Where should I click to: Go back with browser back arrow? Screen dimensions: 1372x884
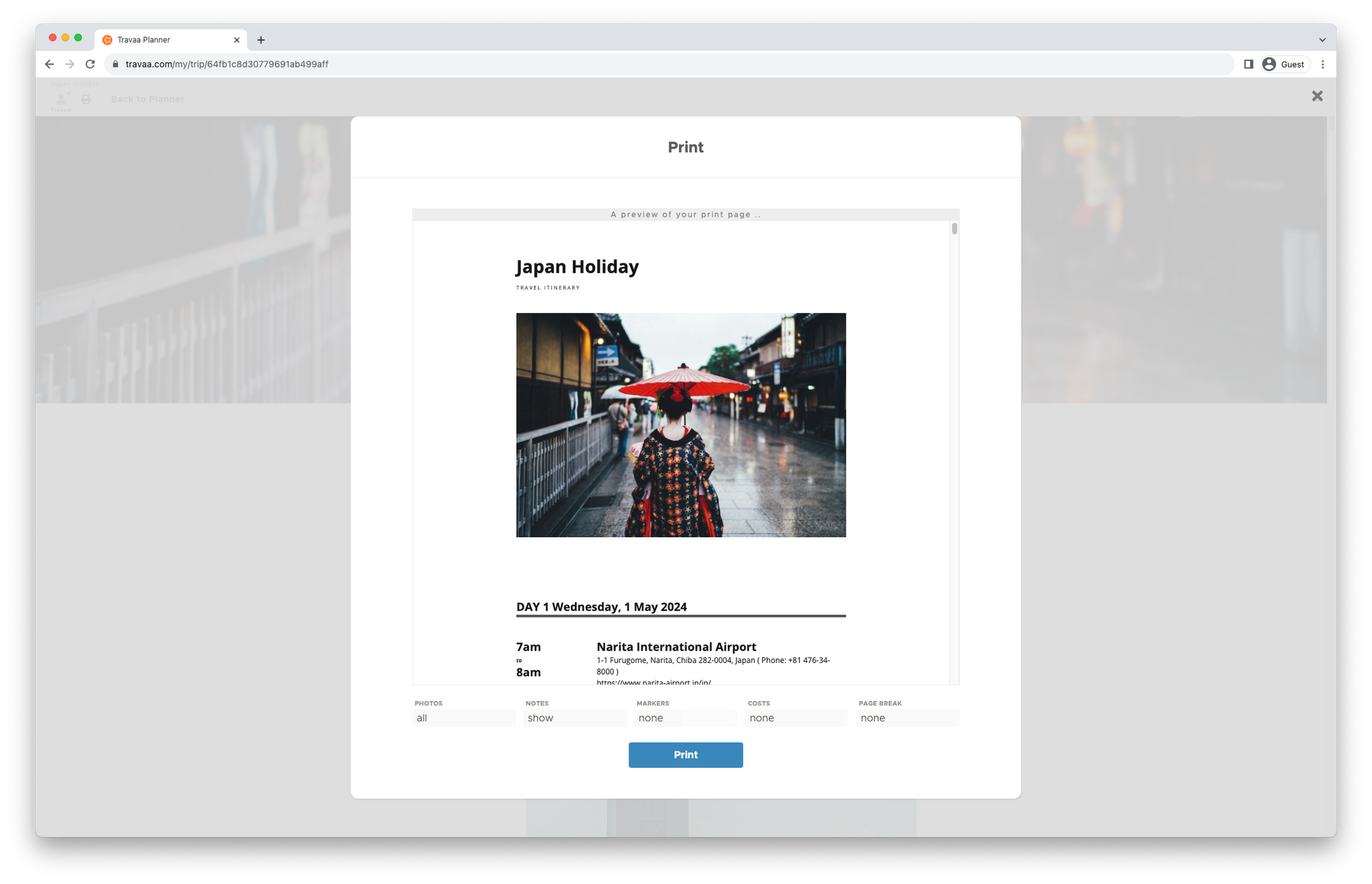49,64
